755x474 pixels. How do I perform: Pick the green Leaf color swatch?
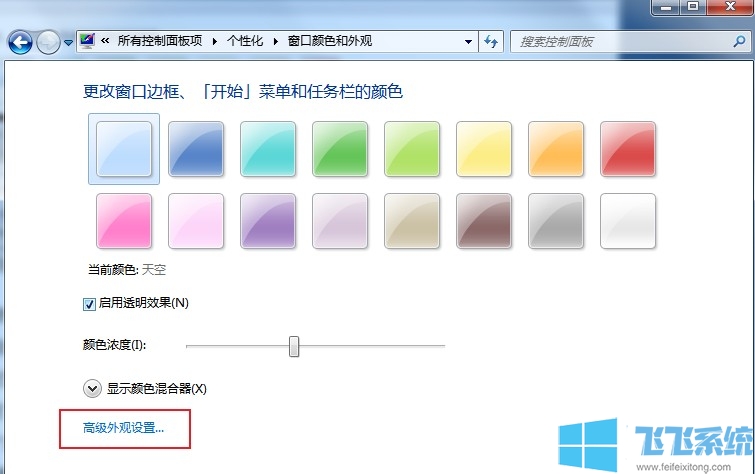tap(340, 149)
